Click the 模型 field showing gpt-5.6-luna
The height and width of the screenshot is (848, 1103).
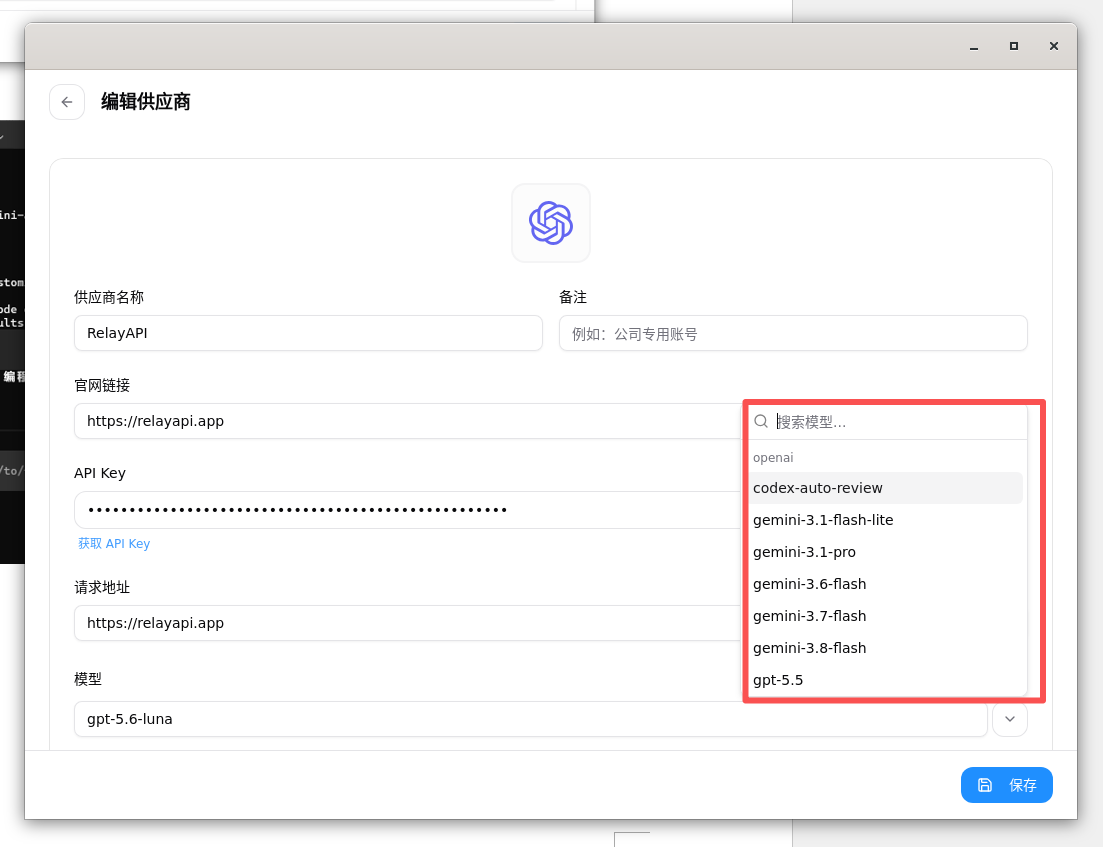tap(530, 719)
